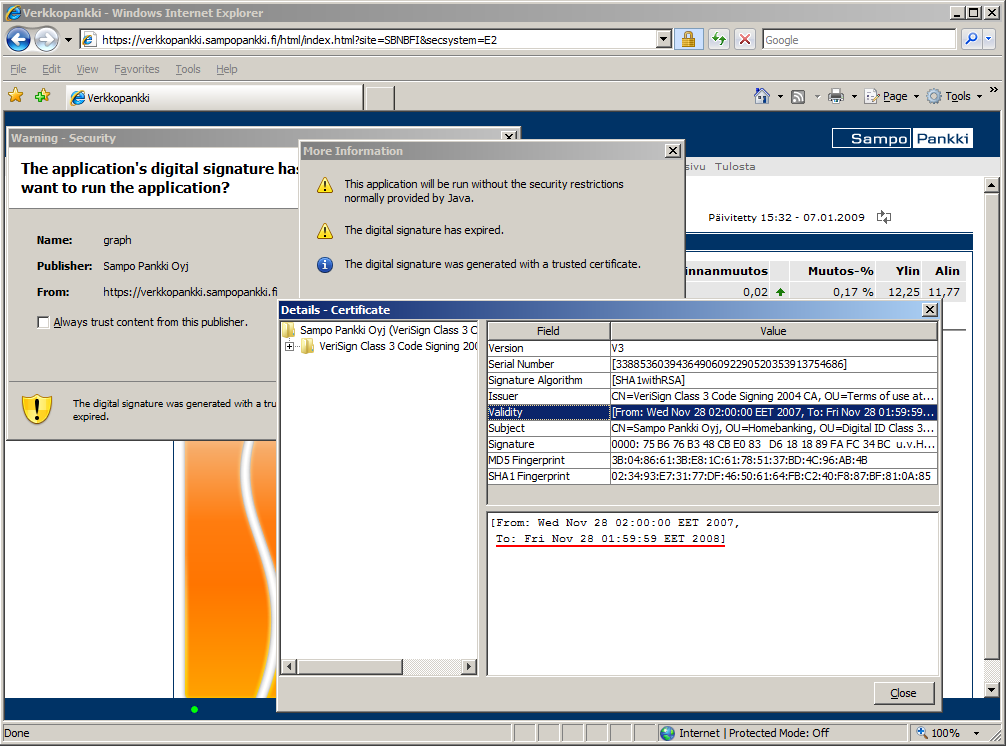Screen dimensions: 1006x746
Task: Open the Help menu
Action: coord(226,69)
